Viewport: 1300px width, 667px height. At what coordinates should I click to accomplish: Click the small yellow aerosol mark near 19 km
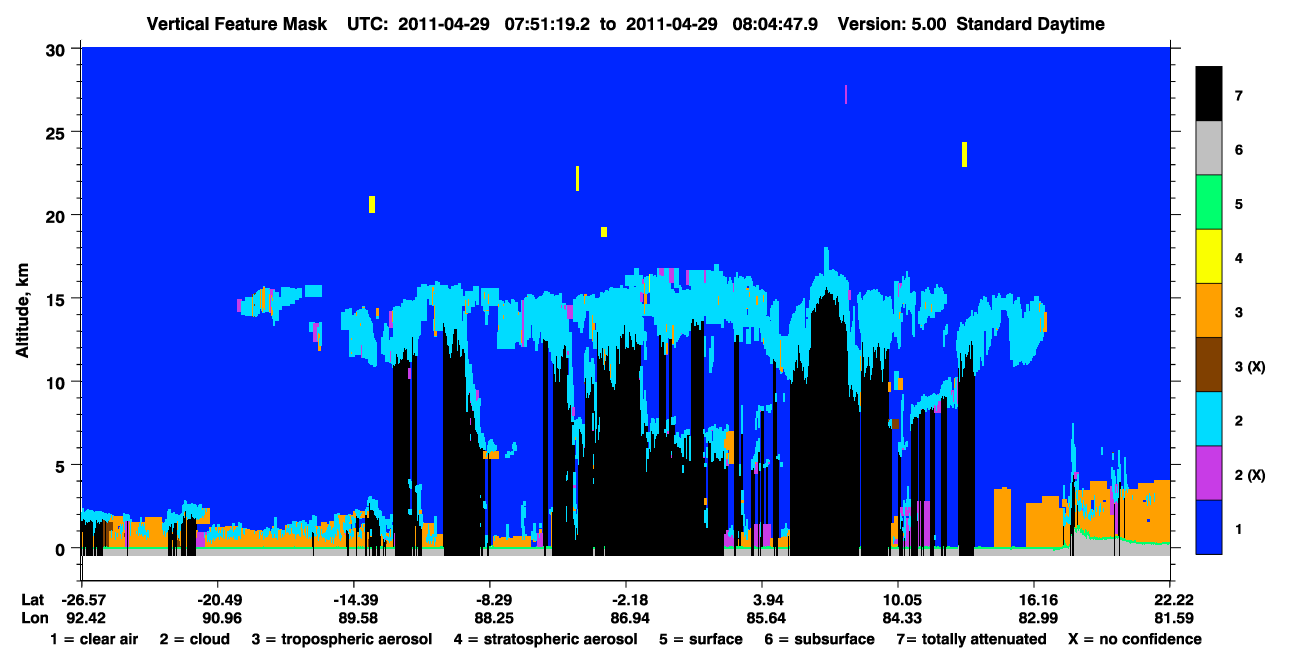click(x=604, y=232)
